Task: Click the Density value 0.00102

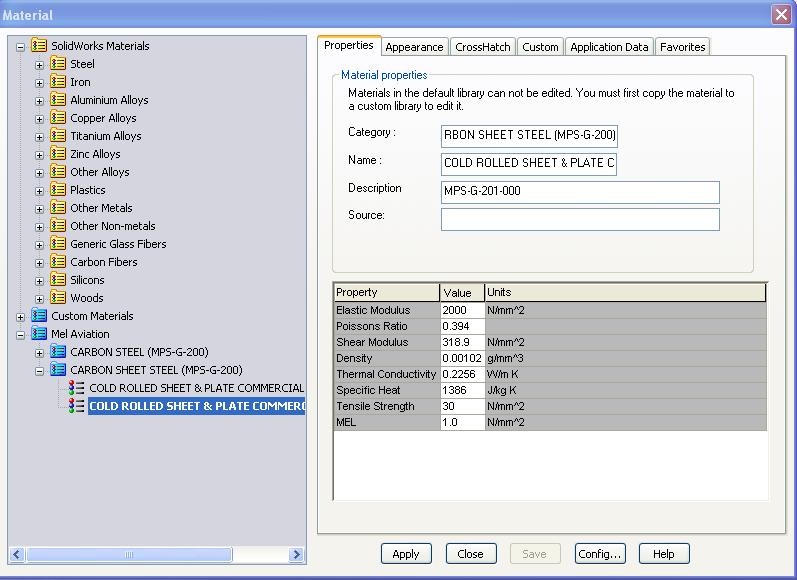Action: point(462,358)
